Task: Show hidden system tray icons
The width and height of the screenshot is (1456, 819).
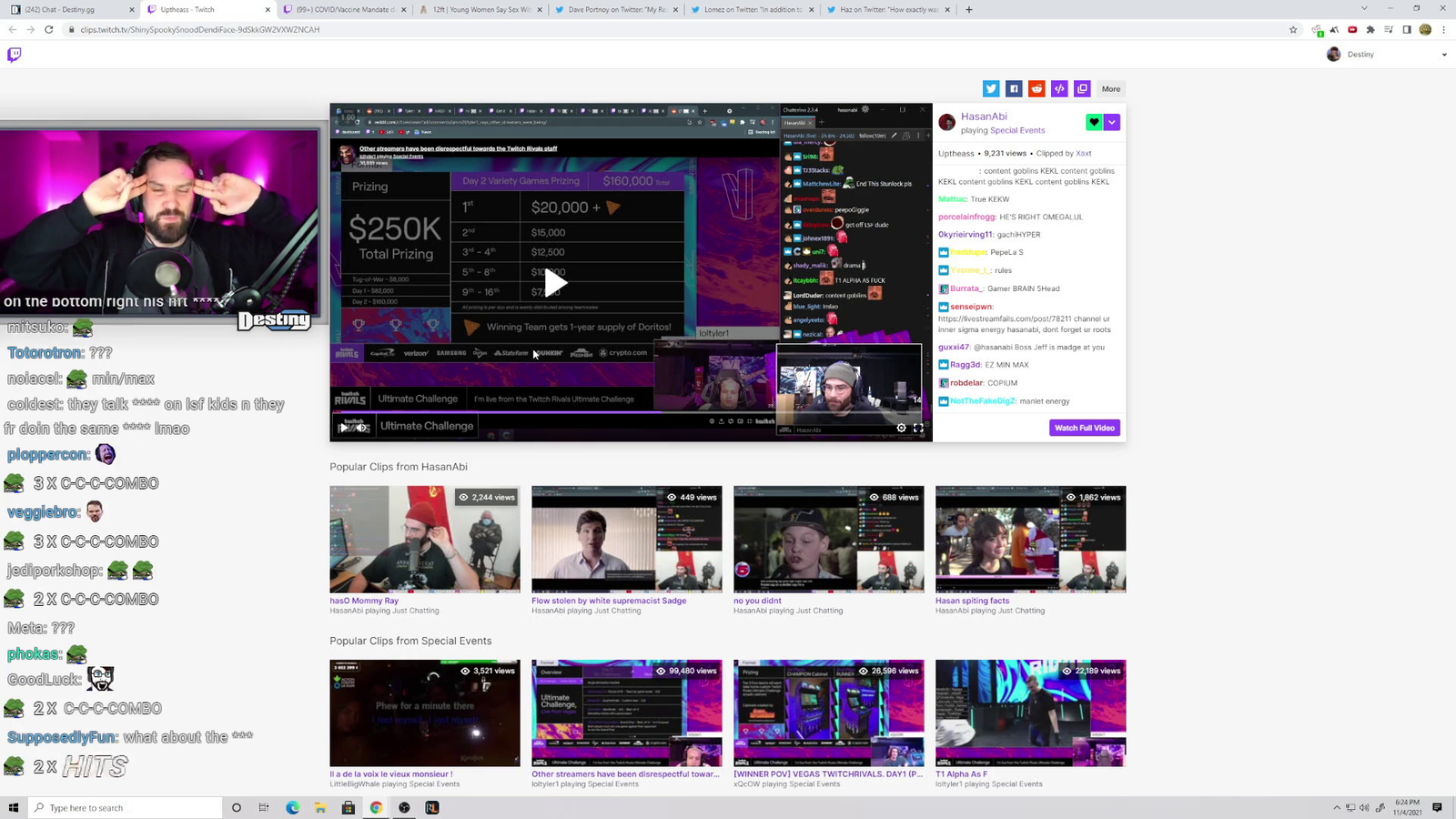Action: [1337, 807]
